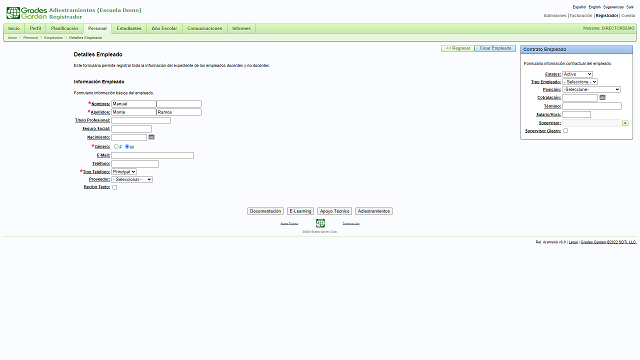Toggle the Supervisor Global checkbox

566,131
